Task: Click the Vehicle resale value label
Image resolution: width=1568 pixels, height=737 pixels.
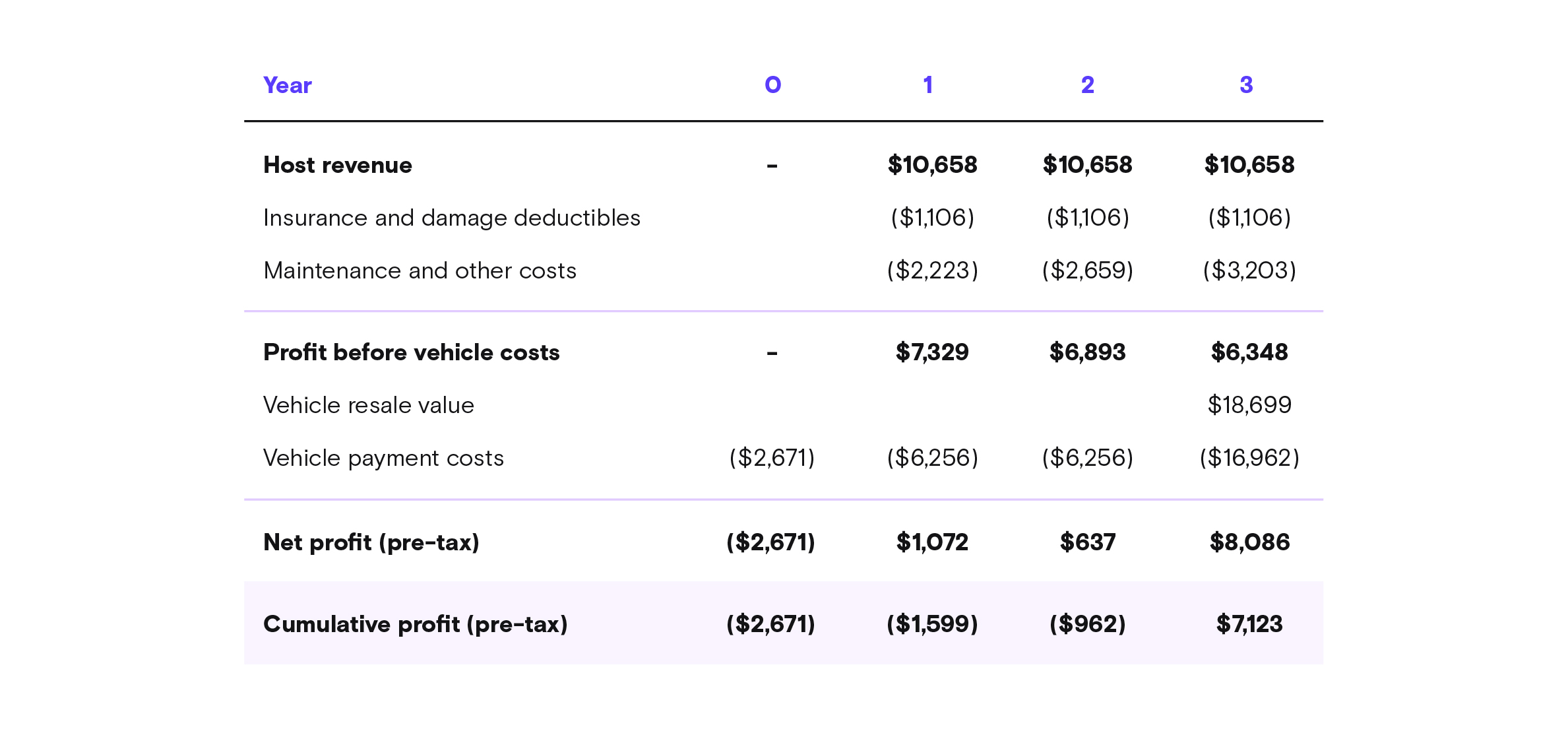Action: (369, 405)
